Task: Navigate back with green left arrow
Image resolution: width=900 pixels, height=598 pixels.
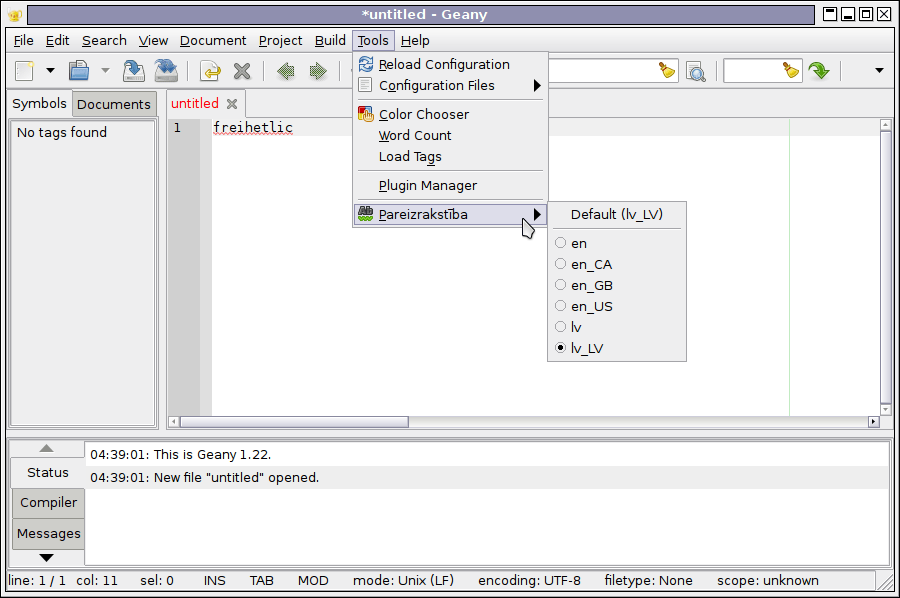Action: [x=285, y=71]
